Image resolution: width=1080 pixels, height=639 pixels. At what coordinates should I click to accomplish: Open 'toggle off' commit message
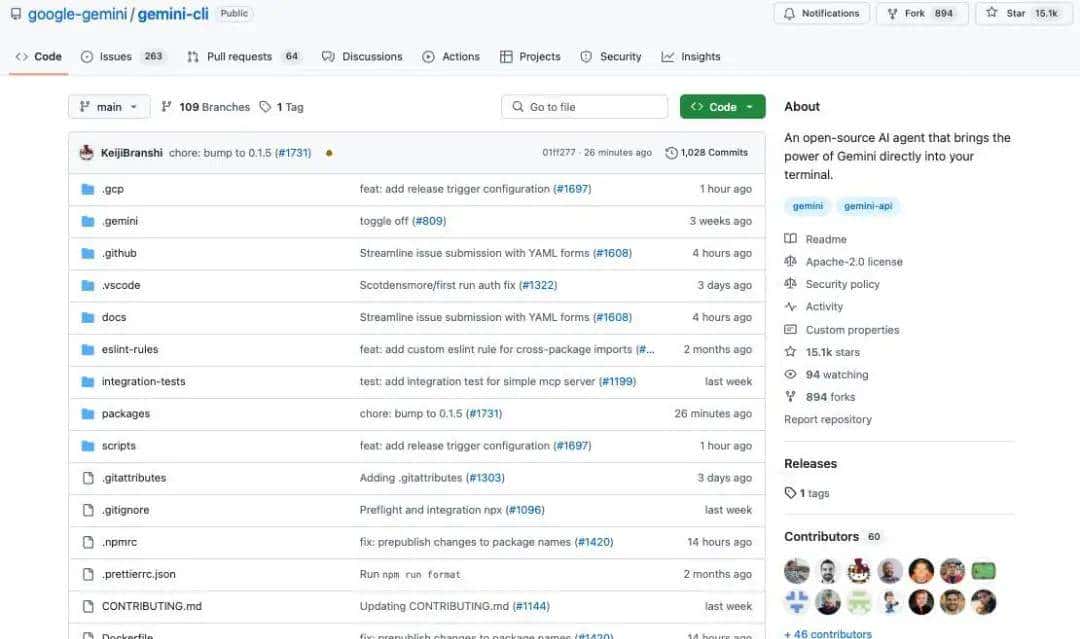[384, 221]
